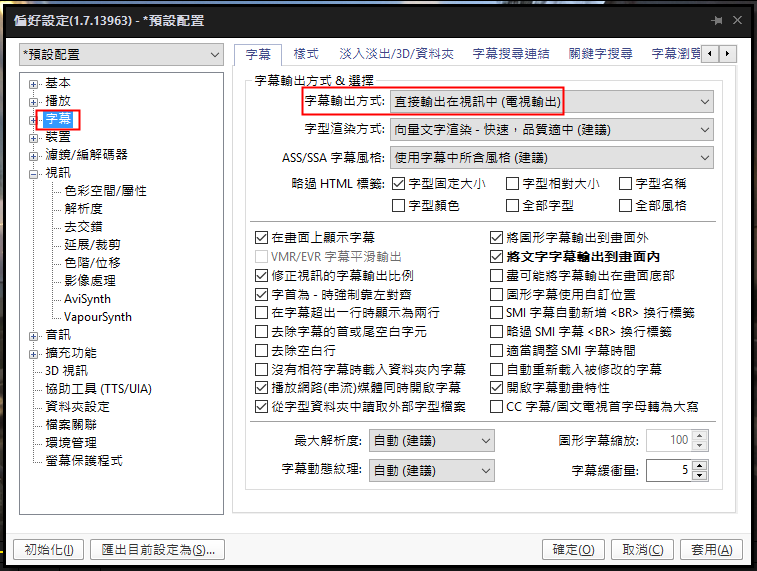
Task: Enable 全部字型 checkbox
Action: tap(512, 206)
